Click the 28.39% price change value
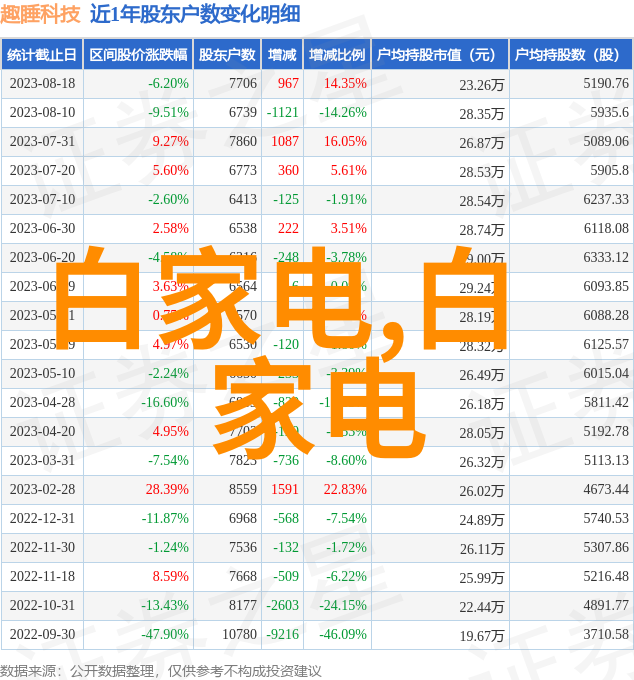The height and width of the screenshot is (680, 634). click(167, 489)
